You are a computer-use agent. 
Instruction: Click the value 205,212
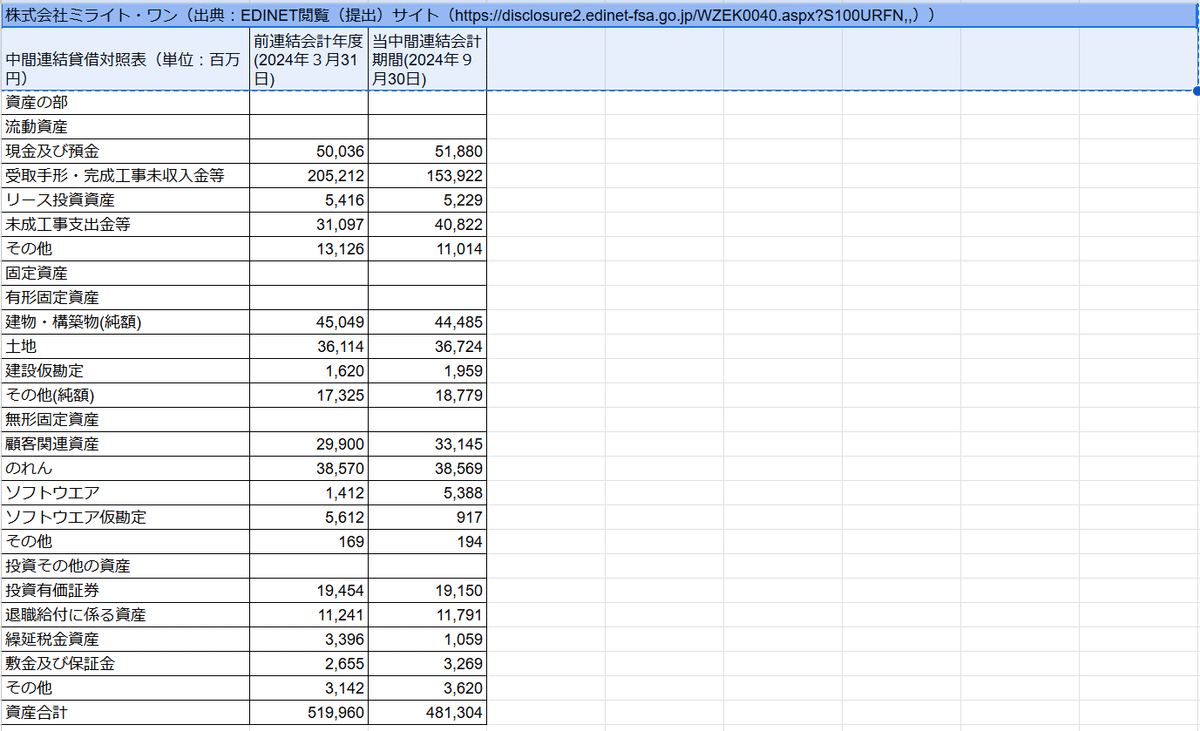click(x=309, y=176)
